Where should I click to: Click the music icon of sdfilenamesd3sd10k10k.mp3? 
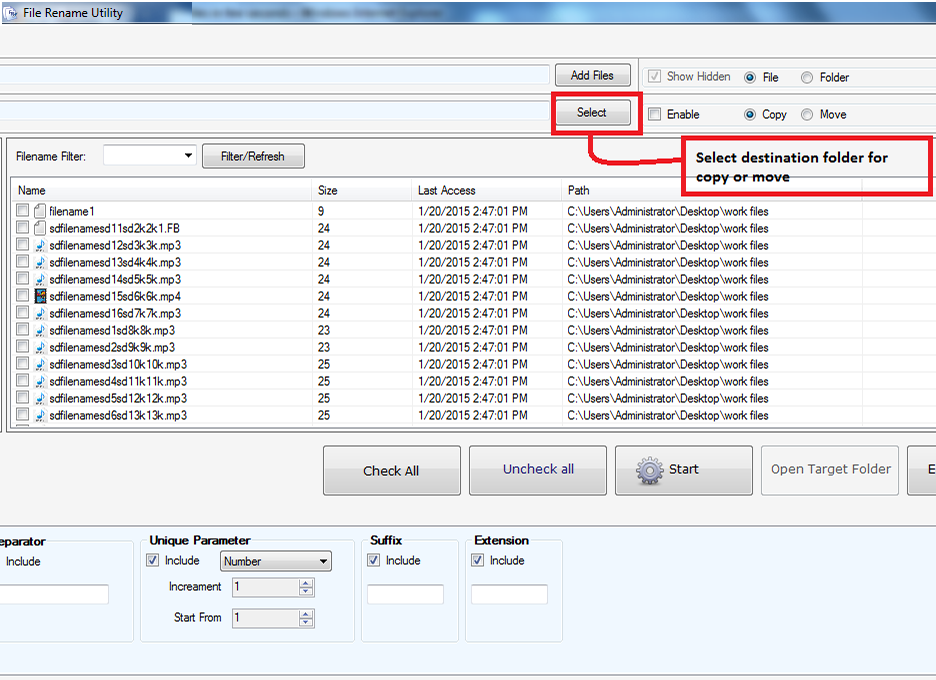click(40, 364)
